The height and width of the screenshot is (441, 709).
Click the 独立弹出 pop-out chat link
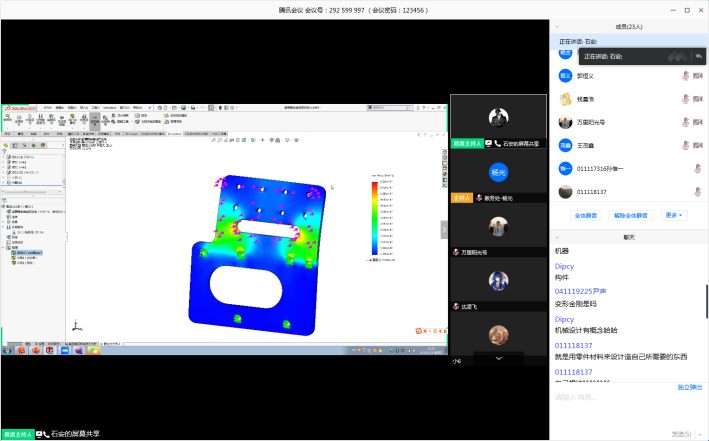[689, 386]
